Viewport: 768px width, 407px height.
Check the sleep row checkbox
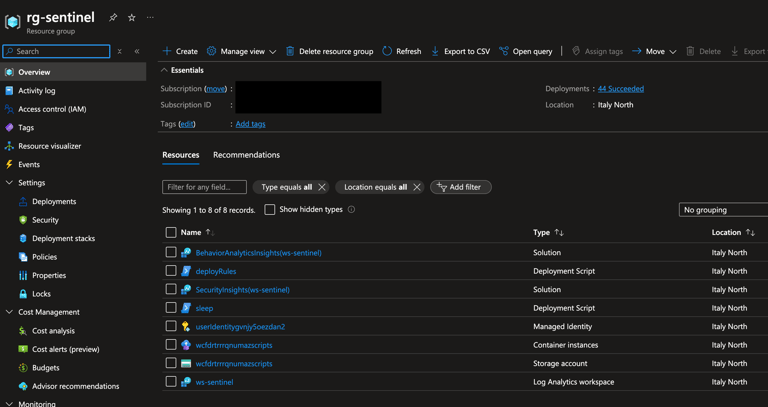171,308
